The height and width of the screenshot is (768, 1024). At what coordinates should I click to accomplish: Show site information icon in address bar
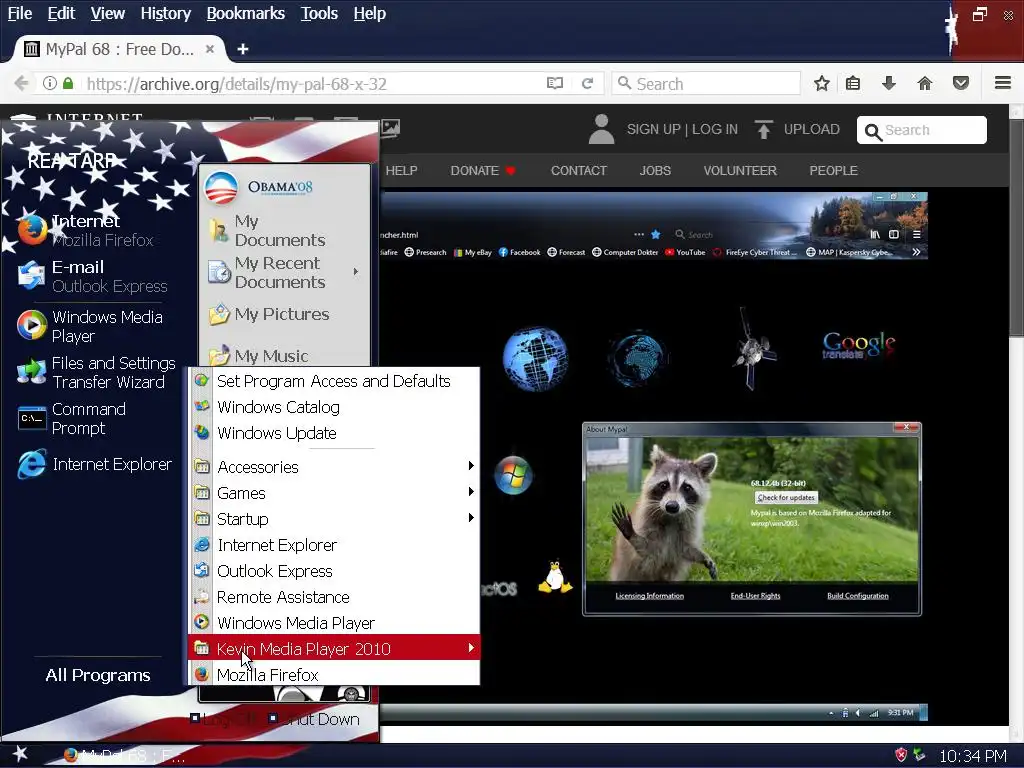50,84
